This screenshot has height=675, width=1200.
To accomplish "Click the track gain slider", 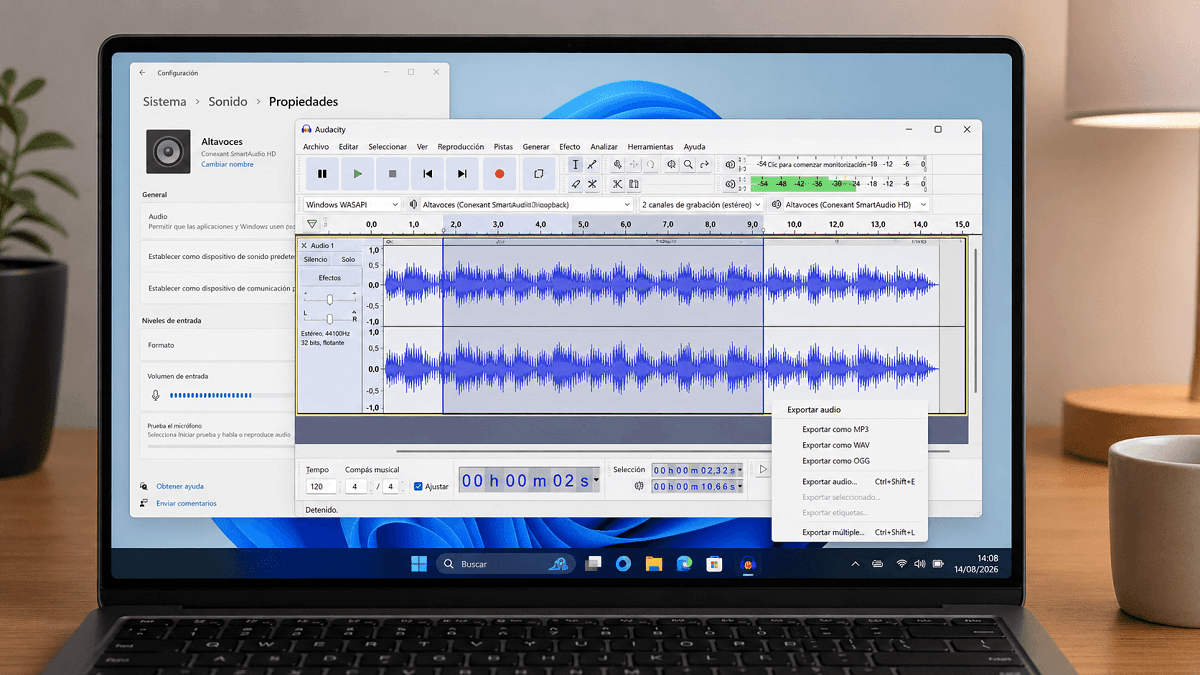I will (x=330, y=299).
